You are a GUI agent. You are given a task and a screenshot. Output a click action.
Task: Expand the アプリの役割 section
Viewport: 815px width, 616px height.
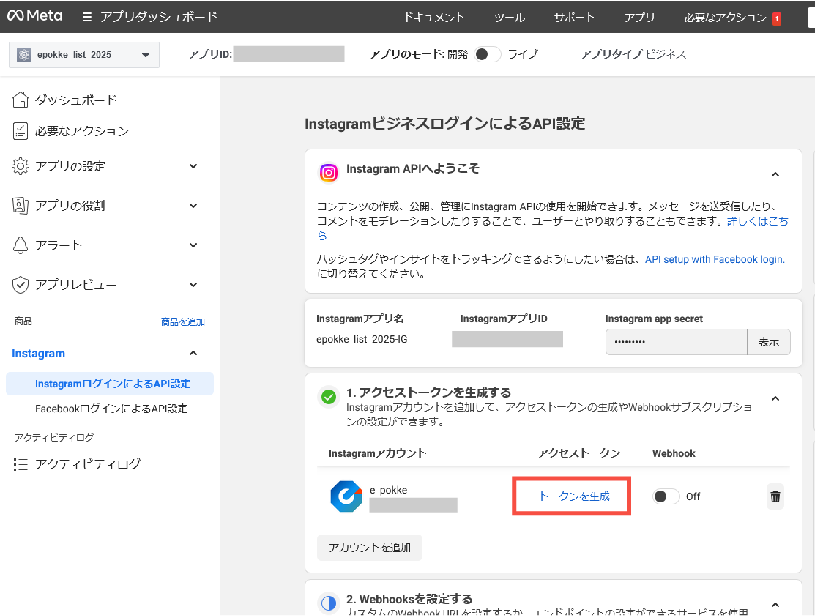[x=193, y=205]
